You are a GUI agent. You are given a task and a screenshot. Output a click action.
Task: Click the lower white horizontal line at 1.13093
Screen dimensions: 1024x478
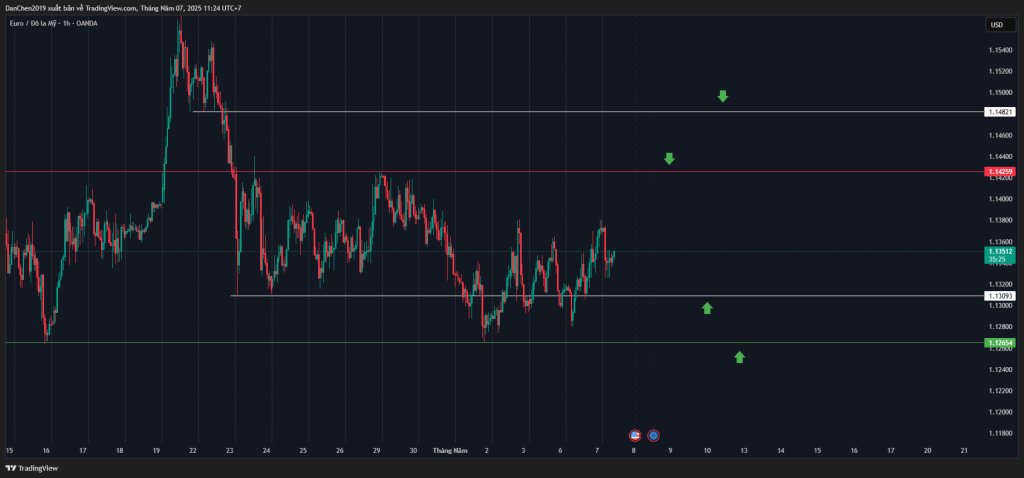point(607,296)
